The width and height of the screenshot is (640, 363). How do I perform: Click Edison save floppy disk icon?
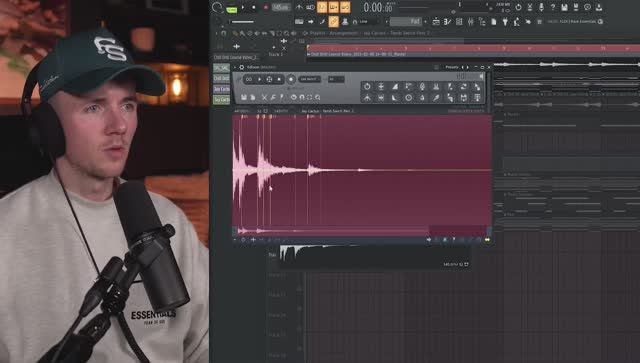244,97
